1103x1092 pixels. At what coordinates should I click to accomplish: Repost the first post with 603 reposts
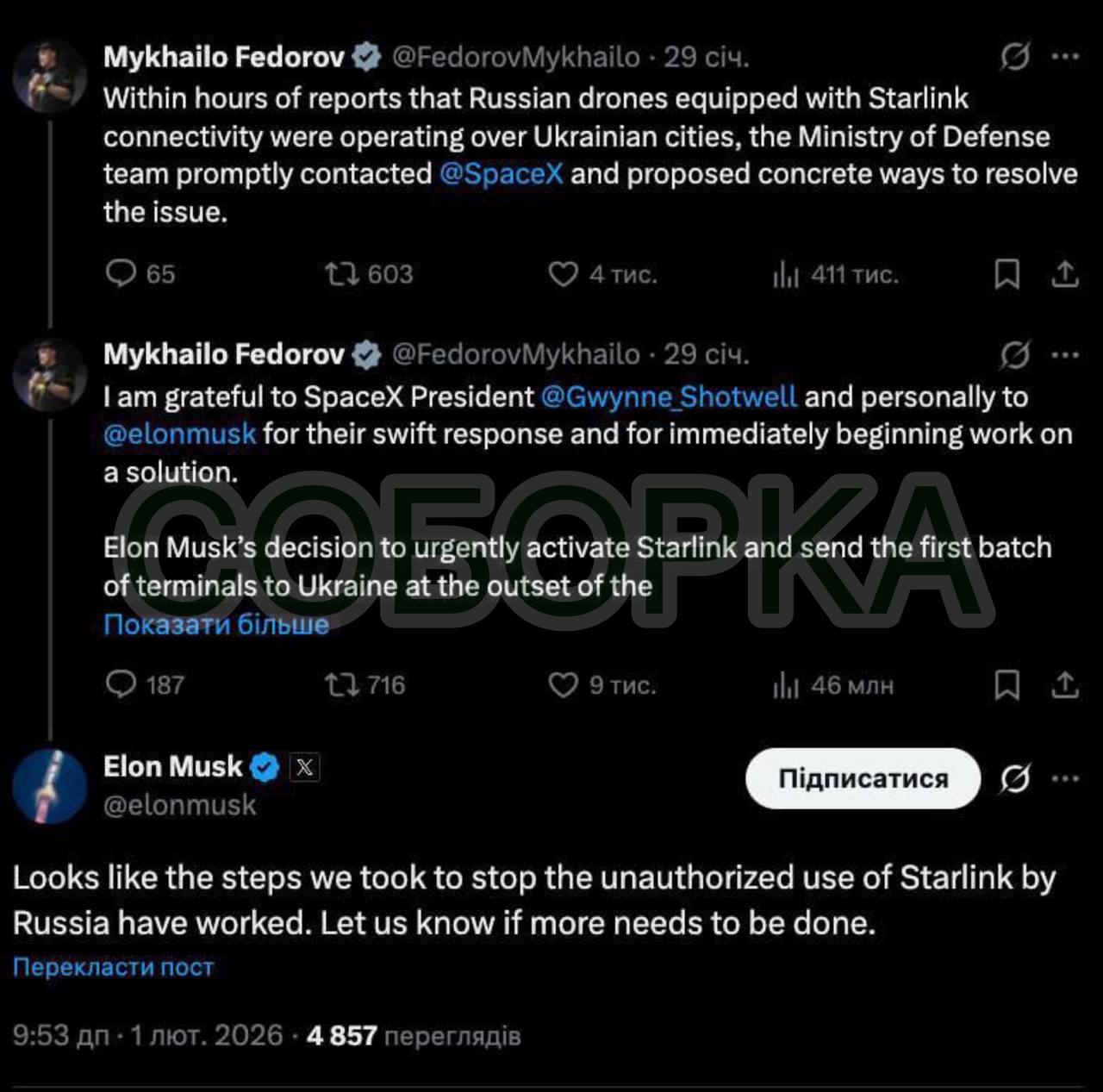341,274
